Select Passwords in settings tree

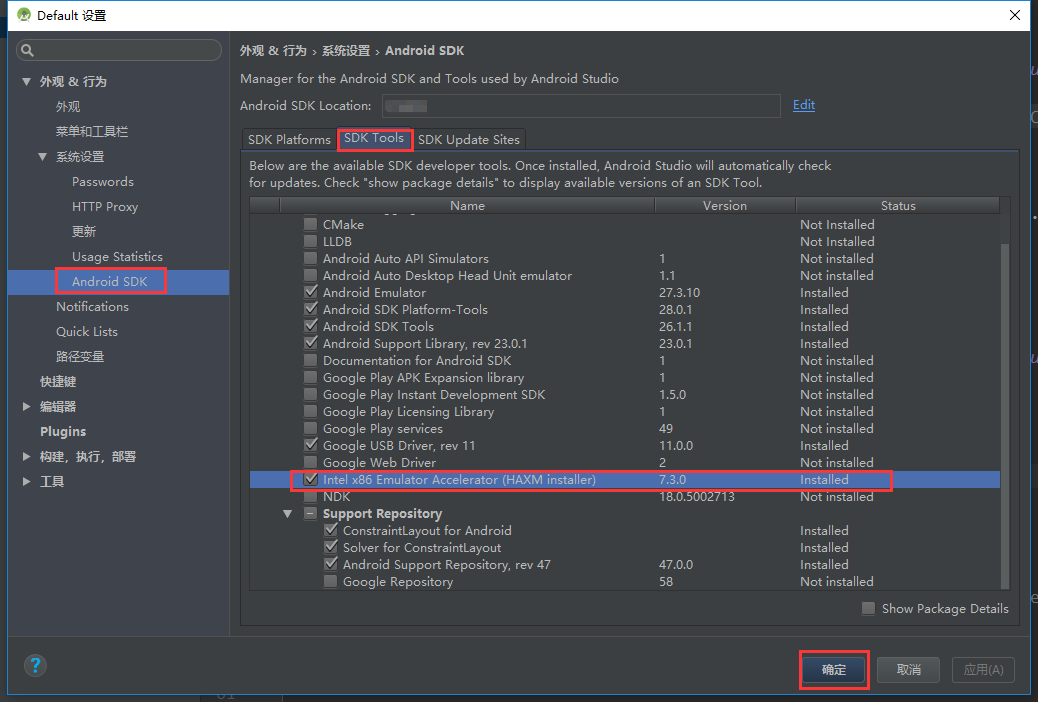tap(103, 181)
